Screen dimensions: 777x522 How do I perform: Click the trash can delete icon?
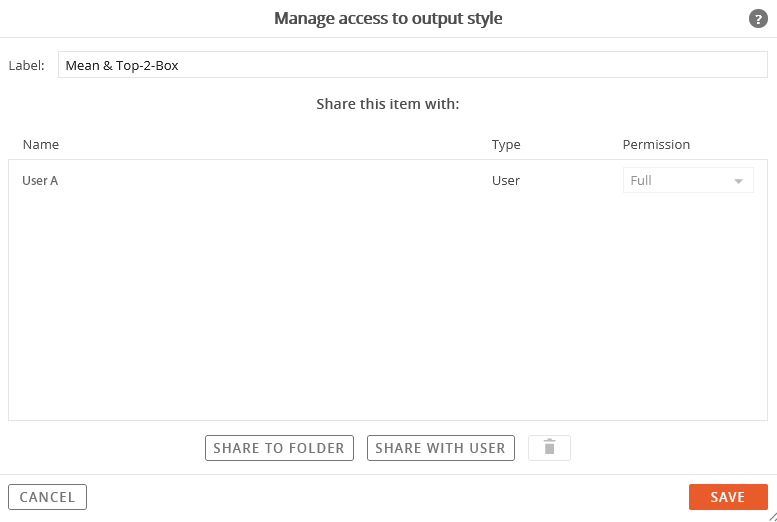coord(549,448)
